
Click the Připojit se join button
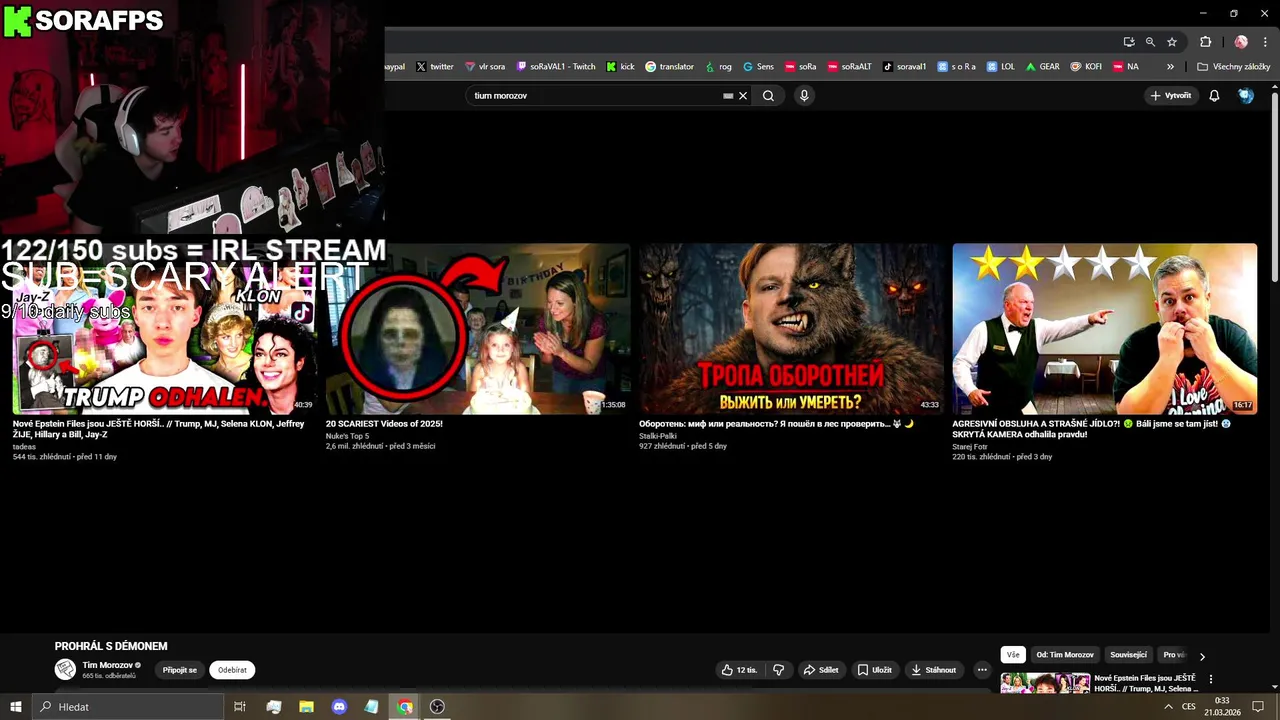(180, 670)
